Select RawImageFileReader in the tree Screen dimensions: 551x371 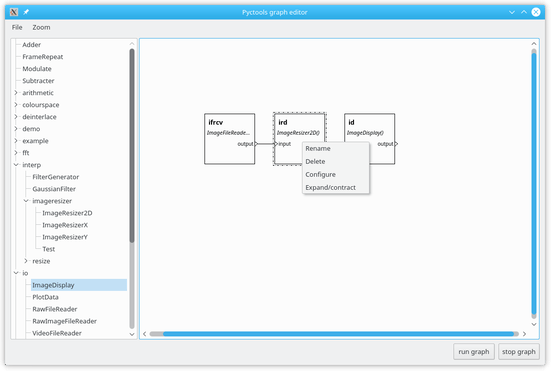(64, 321)
